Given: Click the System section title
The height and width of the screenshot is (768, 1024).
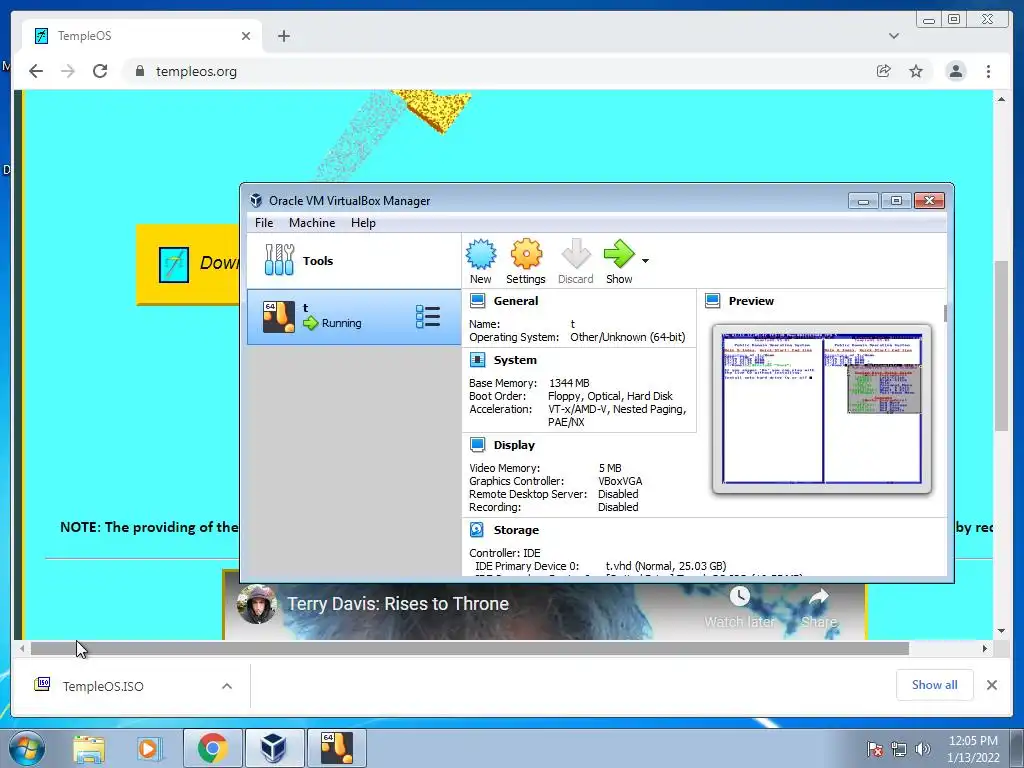Looking at the screenshot, I should click(x=515, y=360).
